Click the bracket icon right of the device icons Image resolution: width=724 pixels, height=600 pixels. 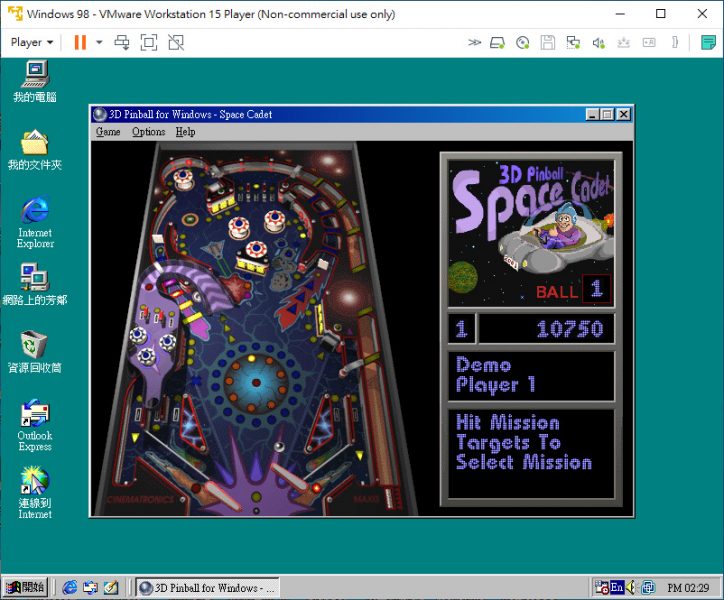coord(675,42)
